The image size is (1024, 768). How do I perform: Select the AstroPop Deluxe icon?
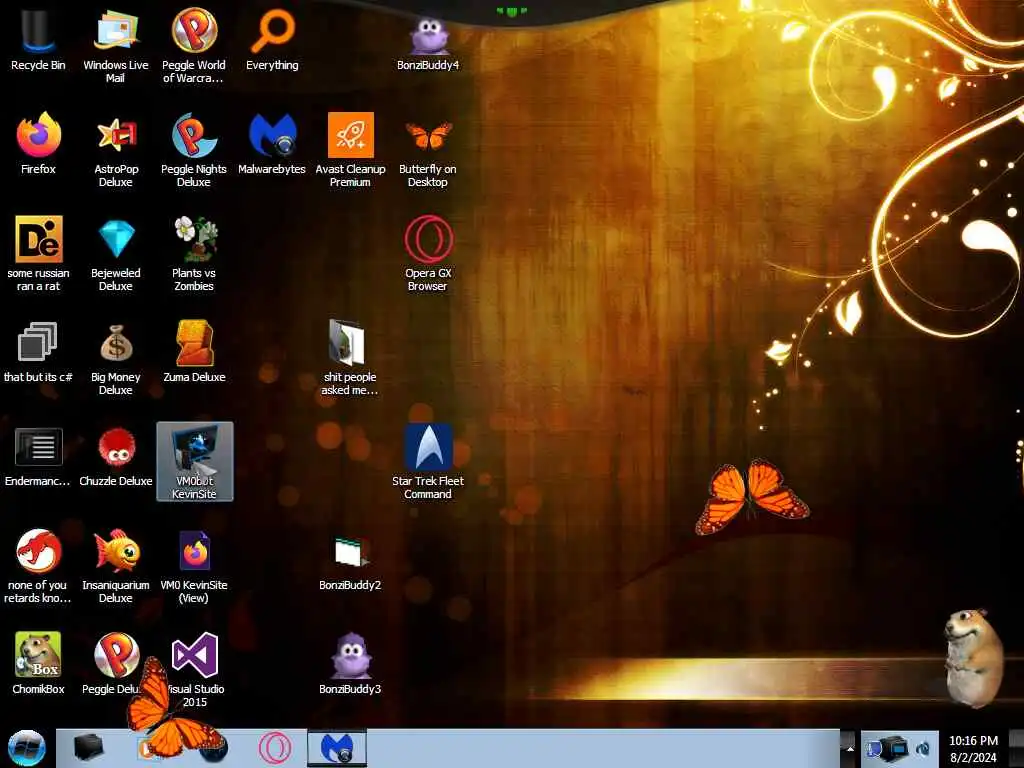pos(116,149)
